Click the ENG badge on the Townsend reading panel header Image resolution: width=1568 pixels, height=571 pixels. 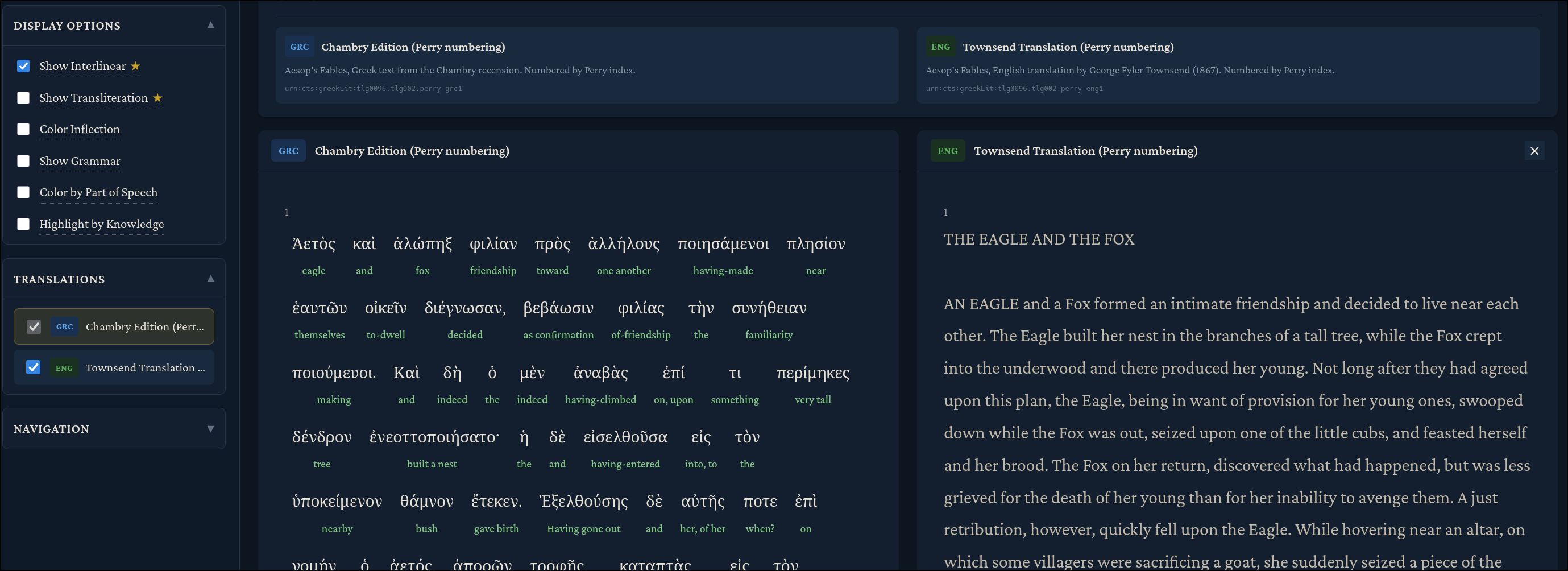[x=948, y=150]
